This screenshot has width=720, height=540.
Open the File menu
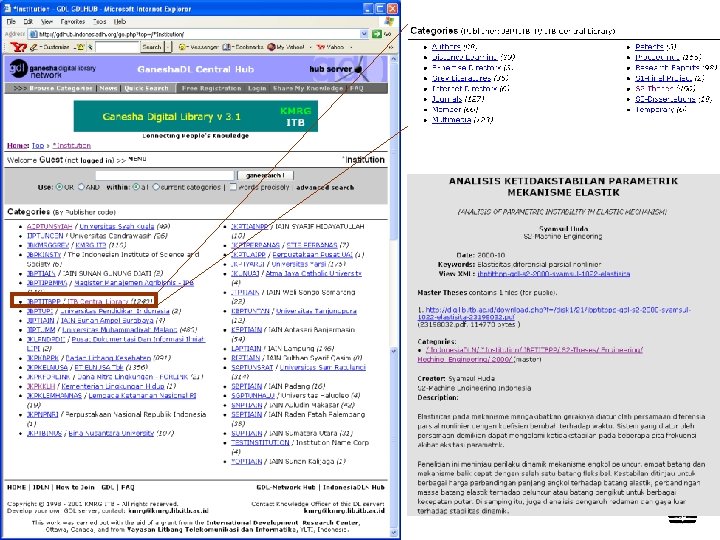tap(11, 21)
